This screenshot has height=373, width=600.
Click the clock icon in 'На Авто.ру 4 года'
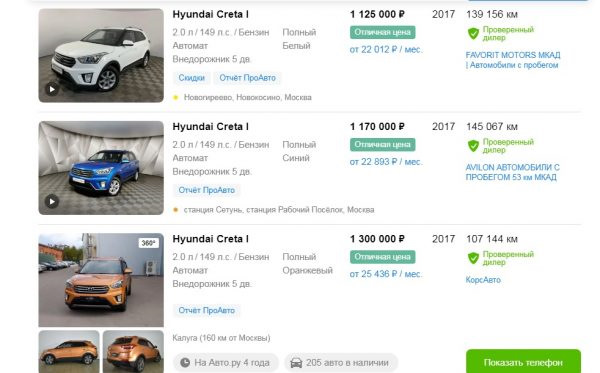point(185,362)
